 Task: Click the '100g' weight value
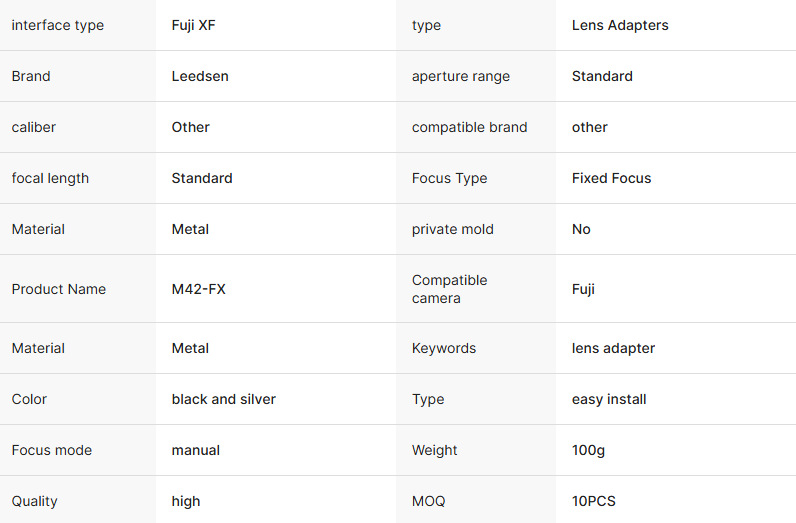pos(588,450)
